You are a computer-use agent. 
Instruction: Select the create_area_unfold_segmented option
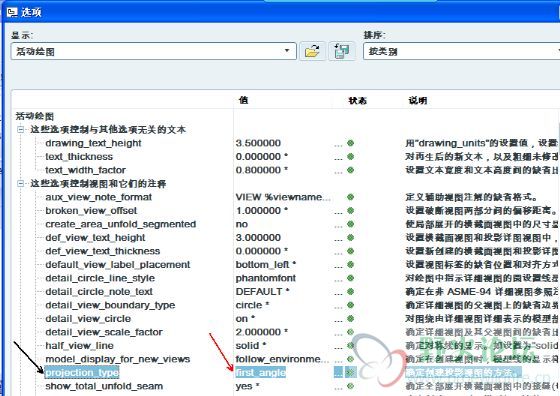121,224
